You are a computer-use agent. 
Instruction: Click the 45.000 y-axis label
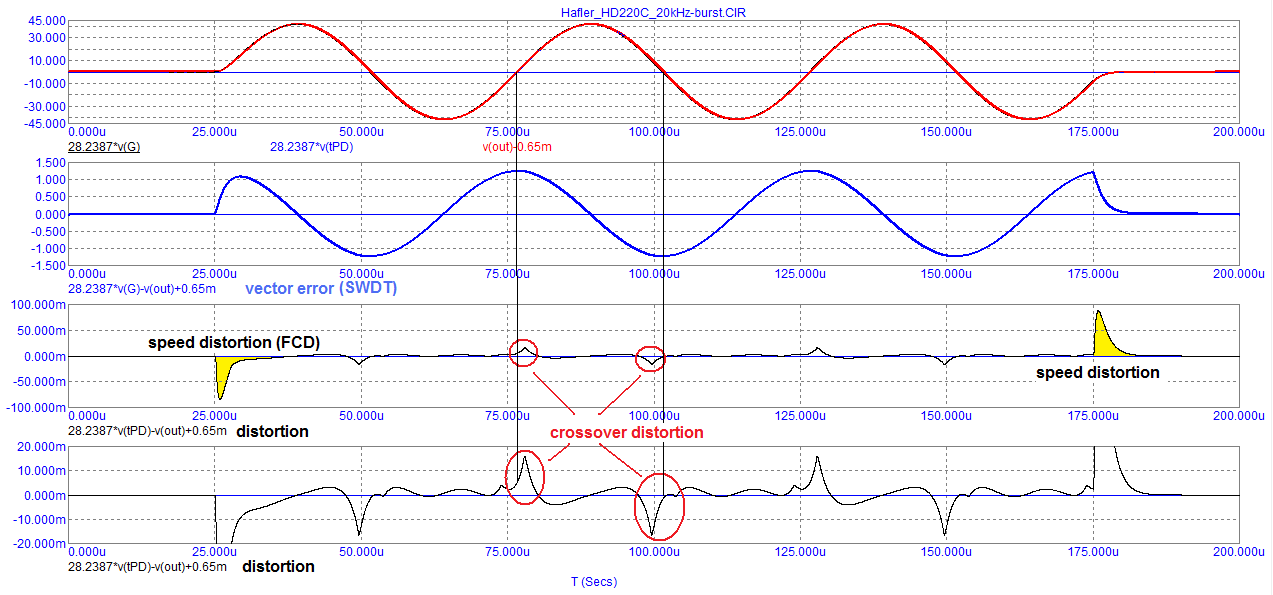[x=46, y=21]
